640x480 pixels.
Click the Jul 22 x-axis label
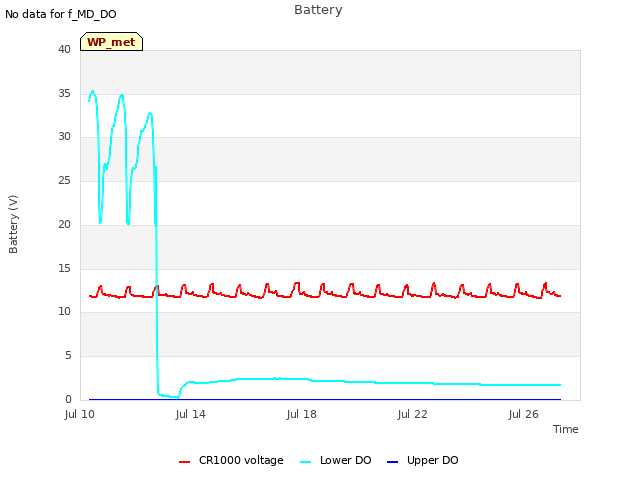[x=413, y=414]
